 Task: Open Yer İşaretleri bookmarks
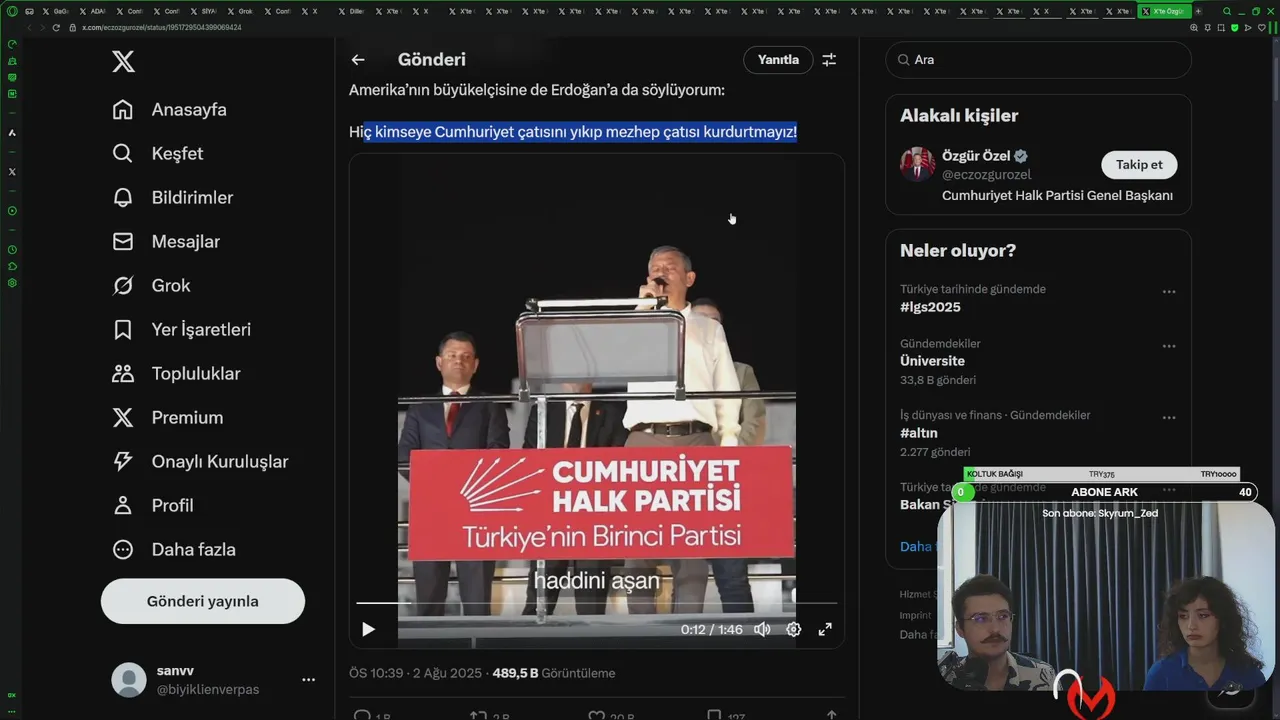coord(181,330)
